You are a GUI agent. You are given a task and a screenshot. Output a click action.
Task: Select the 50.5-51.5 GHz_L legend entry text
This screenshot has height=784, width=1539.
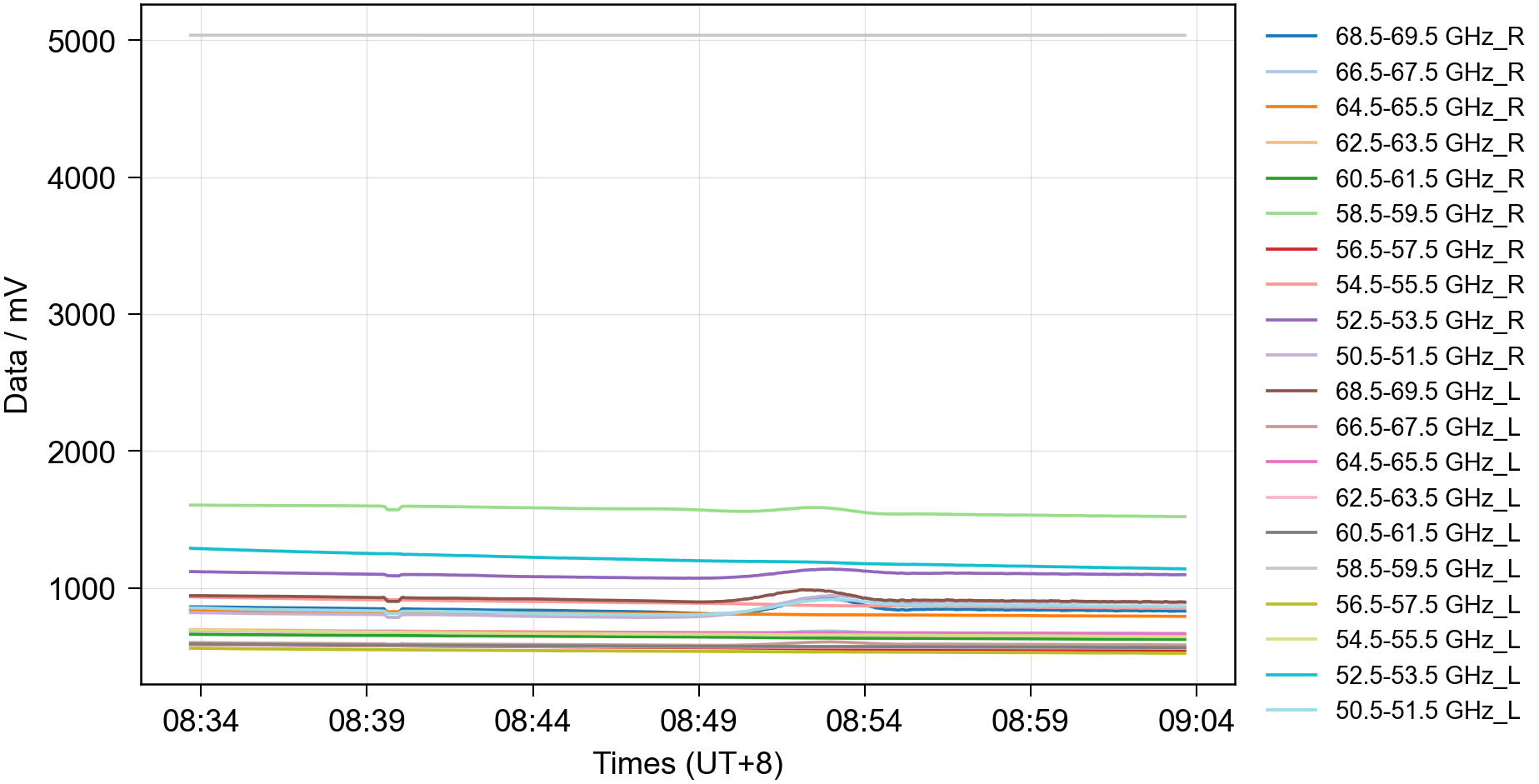[x=1427, y=711]
